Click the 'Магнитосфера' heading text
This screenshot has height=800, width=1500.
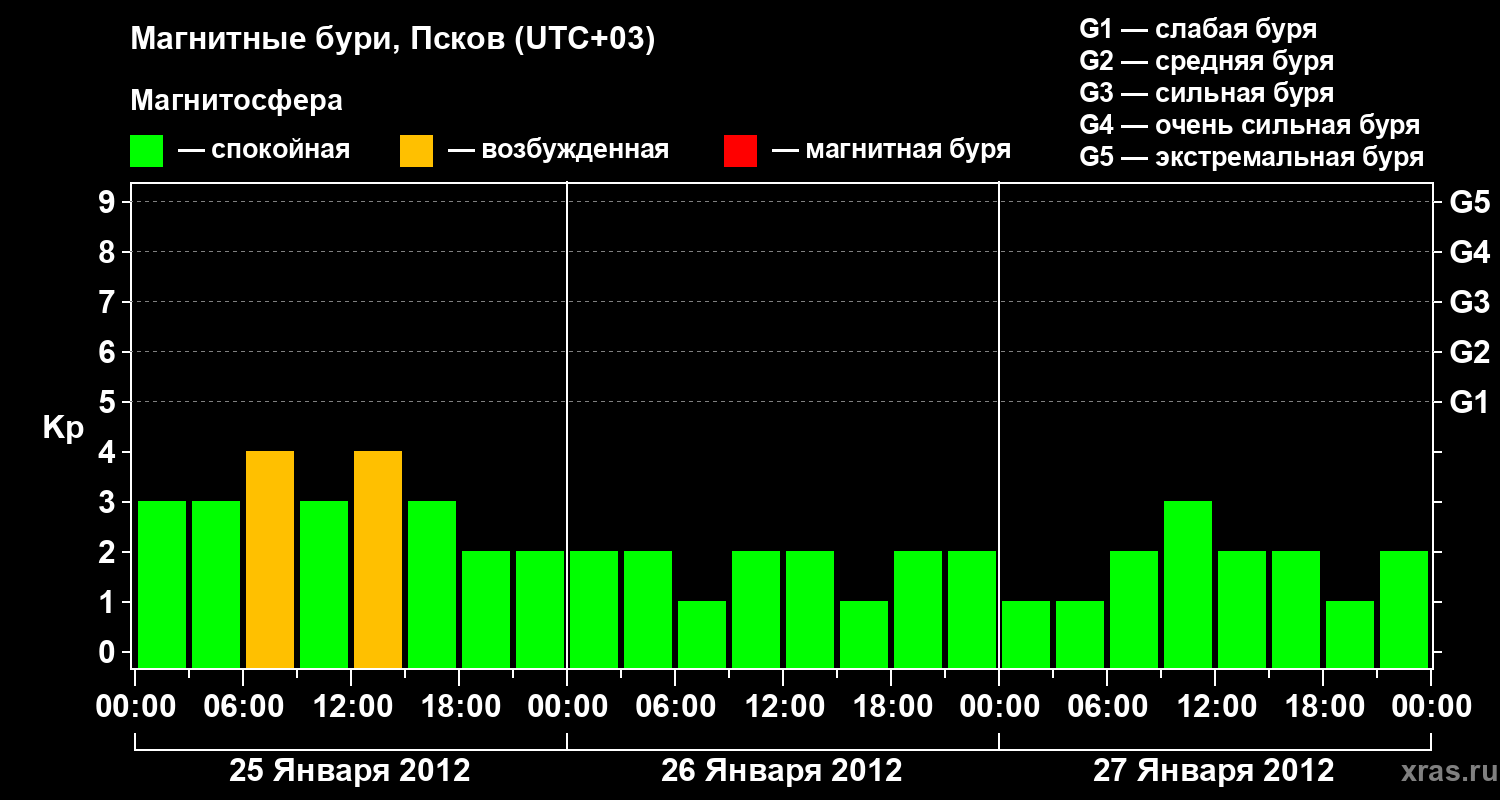pyautogui.click(x=237, y=101)
